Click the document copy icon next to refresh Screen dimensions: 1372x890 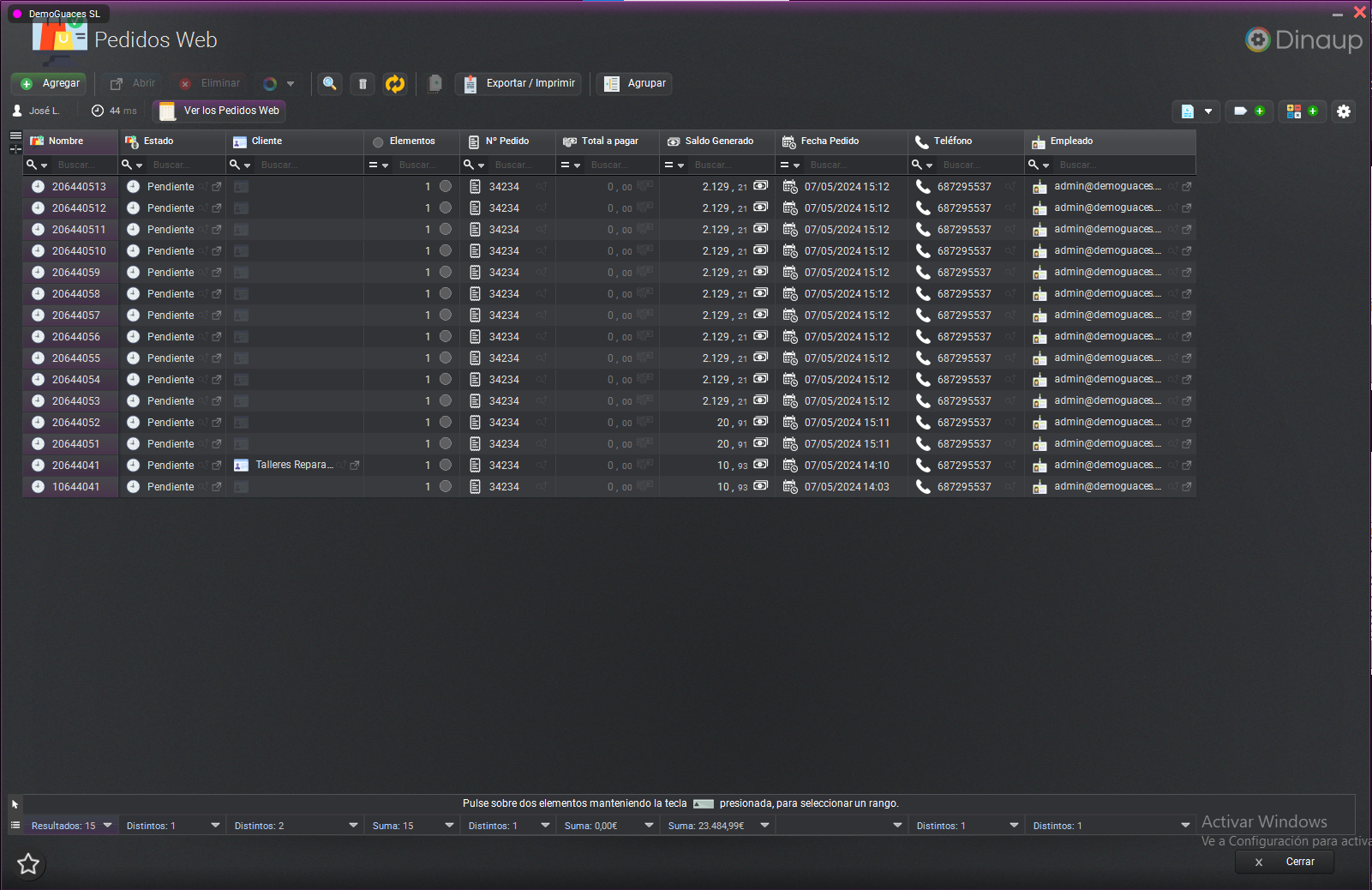(x=434, y=83)
